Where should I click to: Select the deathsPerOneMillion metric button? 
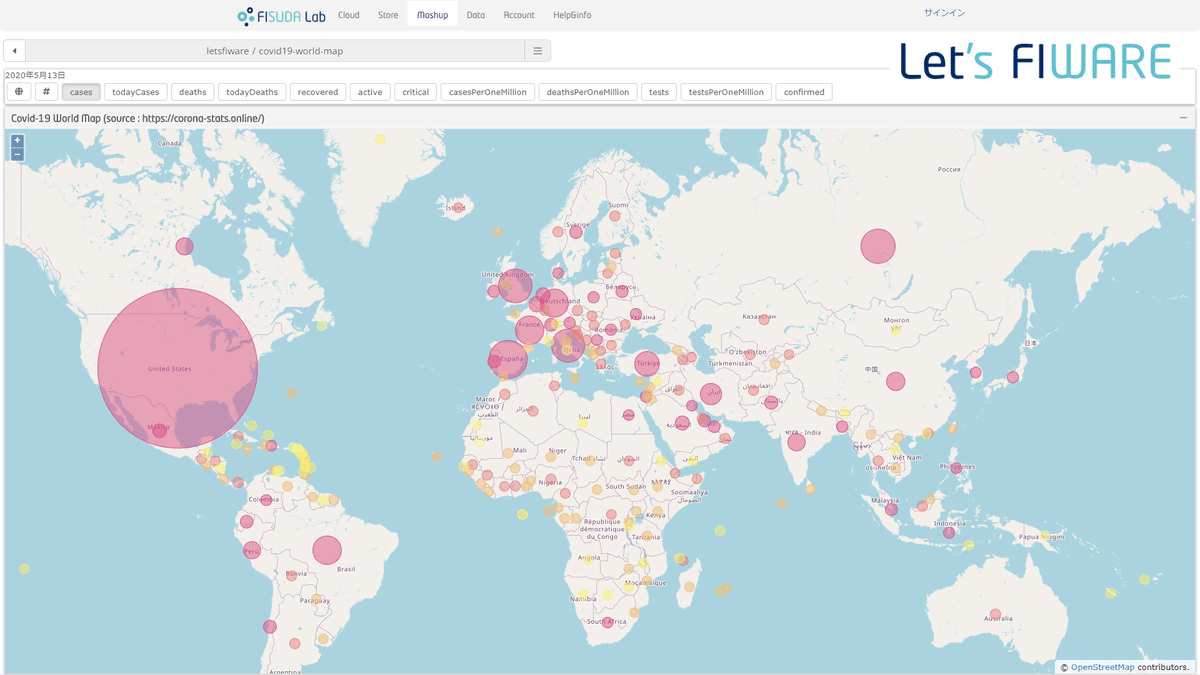point(588,92)
